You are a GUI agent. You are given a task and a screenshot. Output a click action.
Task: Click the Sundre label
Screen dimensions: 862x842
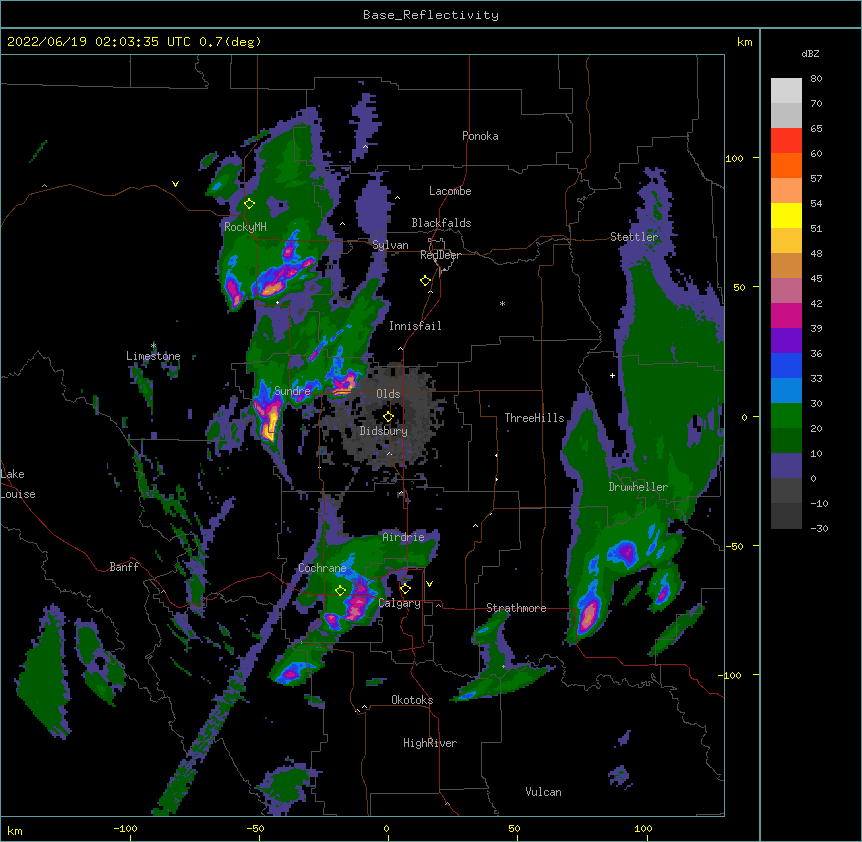pyautogui.click(x=292, y=391)
